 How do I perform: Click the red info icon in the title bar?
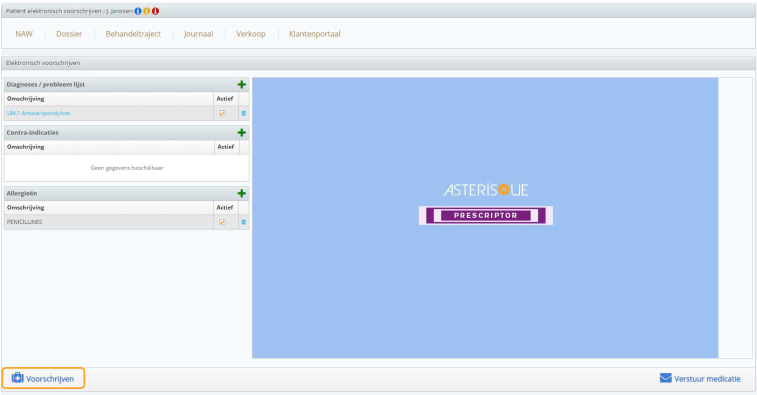click(155, 11)
